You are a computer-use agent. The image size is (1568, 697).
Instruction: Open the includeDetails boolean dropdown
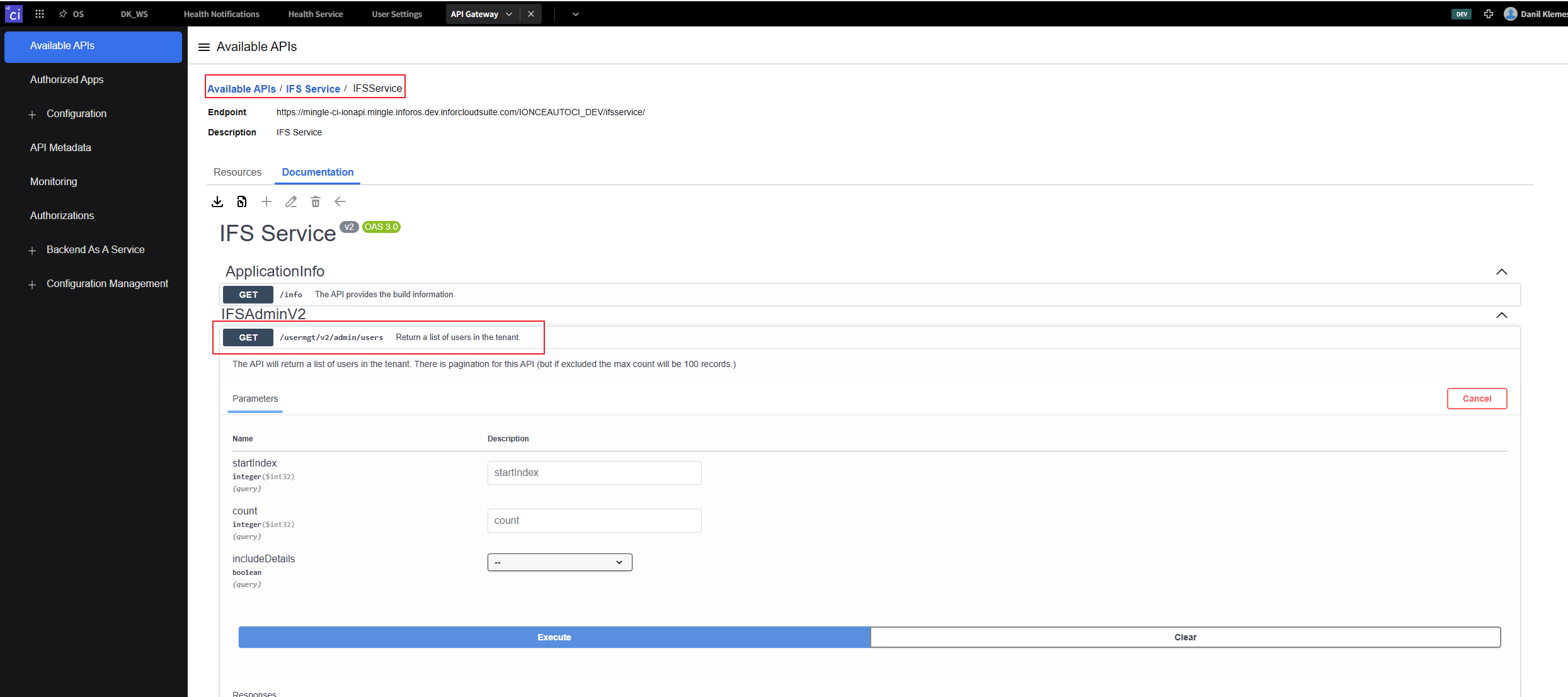[x=559, y=562]
